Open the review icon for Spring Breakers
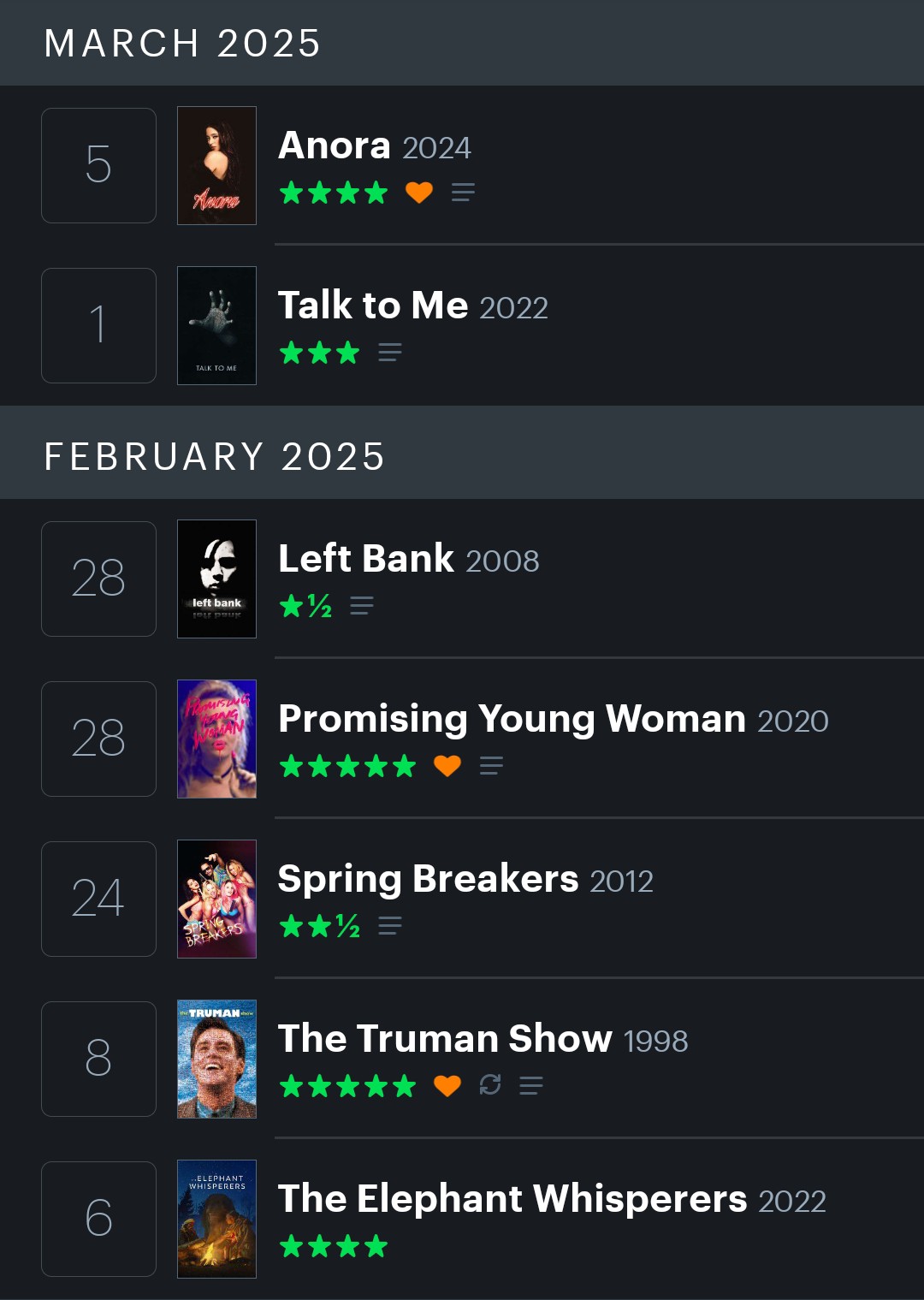 390,926
